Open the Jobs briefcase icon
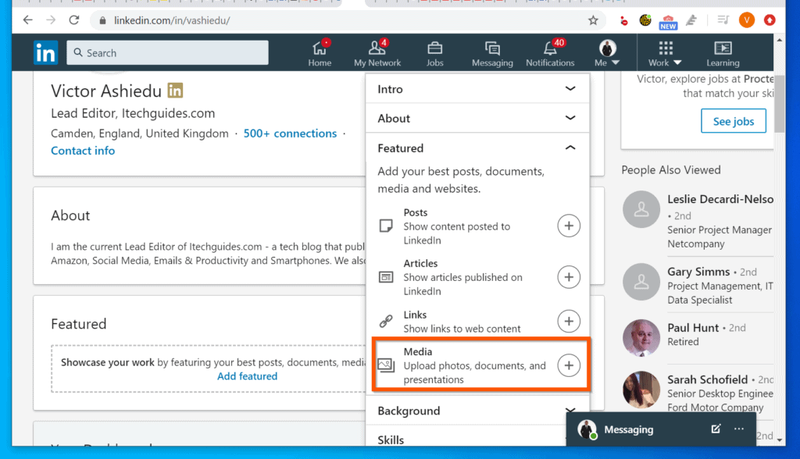The image size is (800, 459). [435, 53]
